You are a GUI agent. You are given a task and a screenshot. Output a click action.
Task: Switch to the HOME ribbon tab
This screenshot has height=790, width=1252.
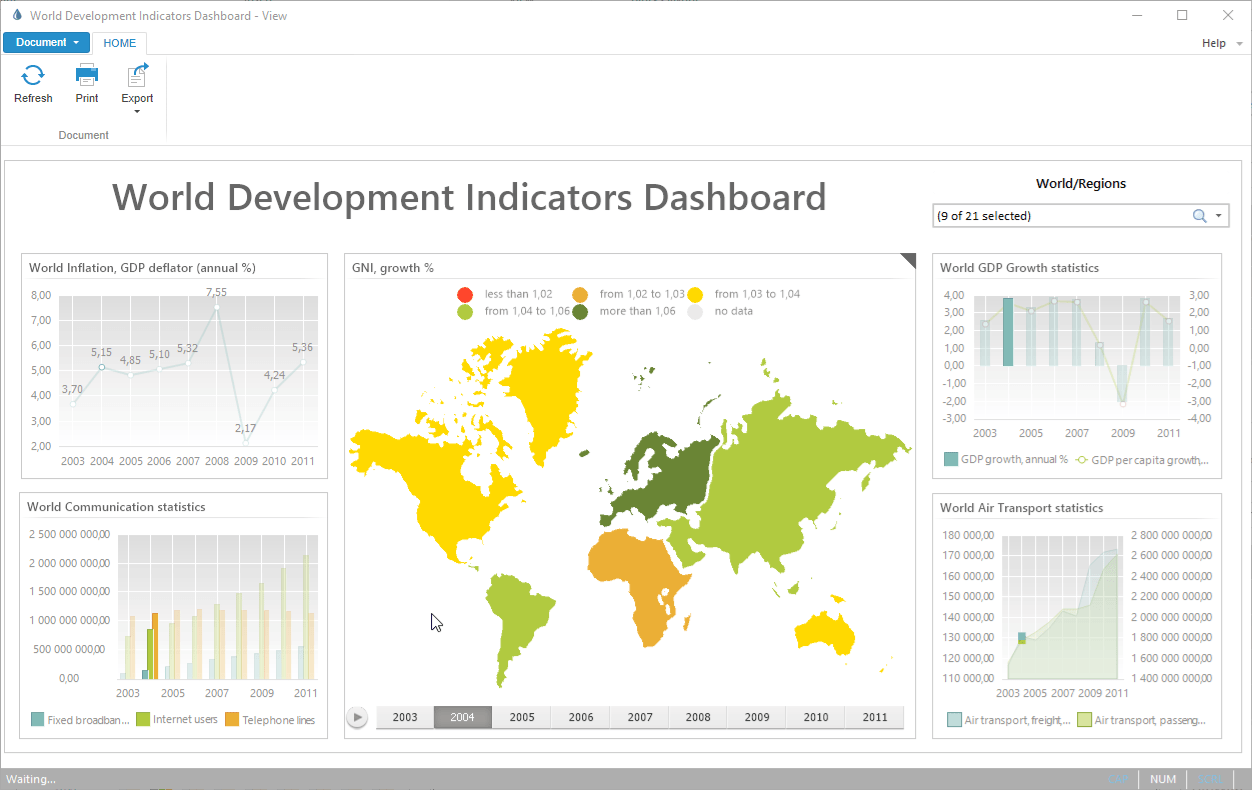(x=120, y=43)
